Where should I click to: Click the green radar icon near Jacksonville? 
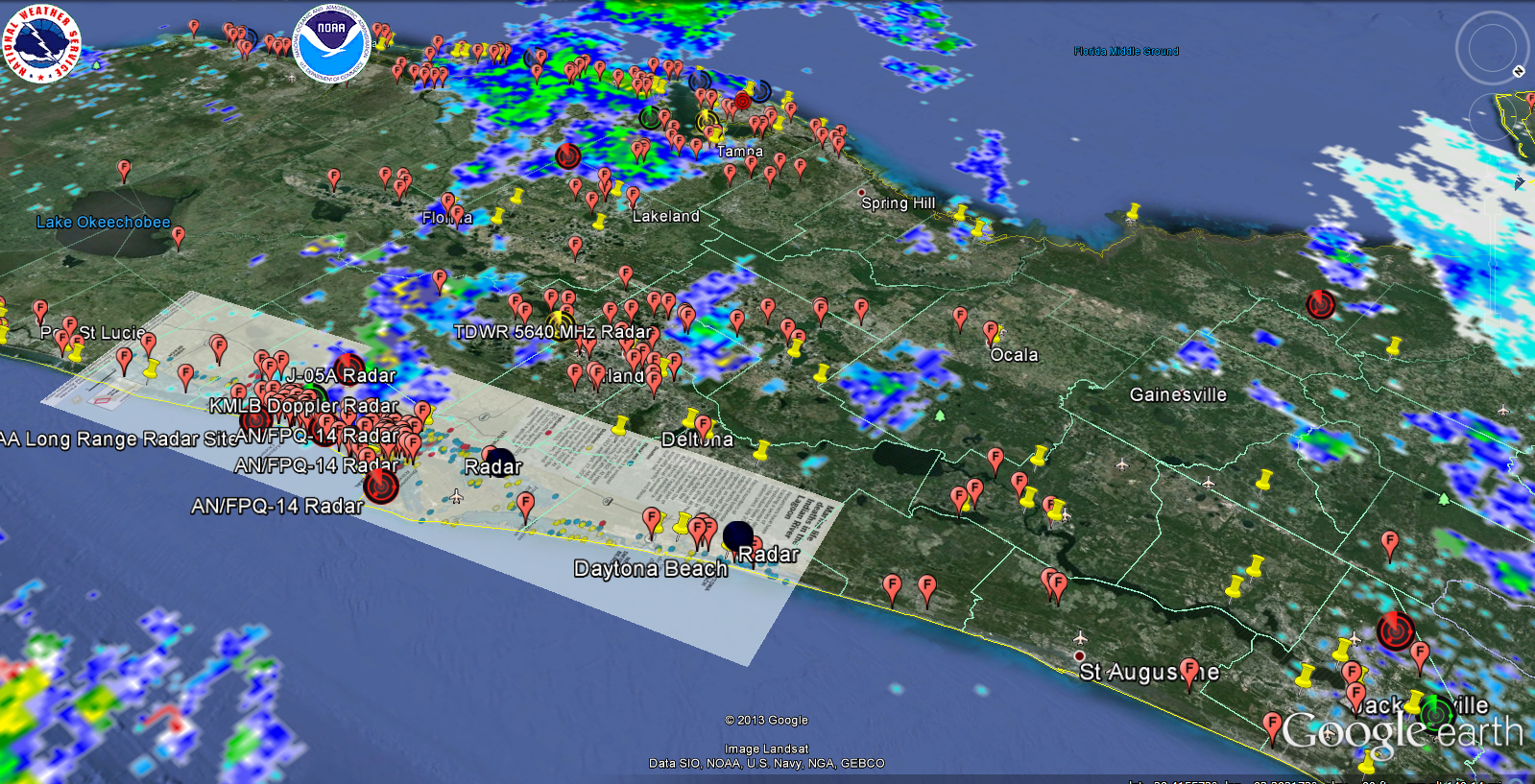[x=1436, y=713]
